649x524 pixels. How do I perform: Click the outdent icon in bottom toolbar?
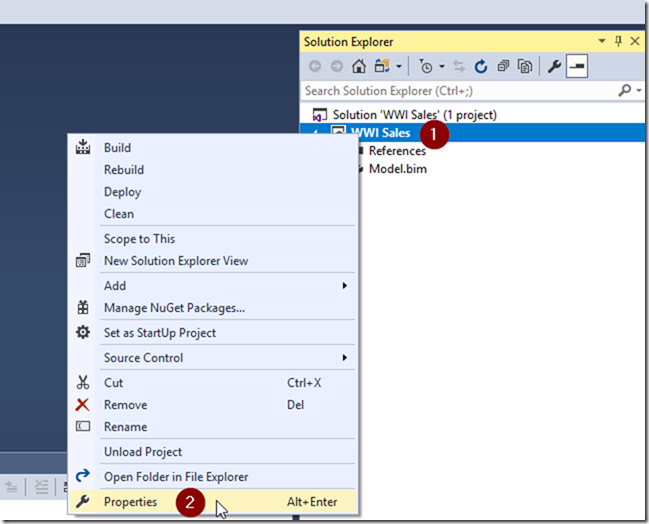11,486
